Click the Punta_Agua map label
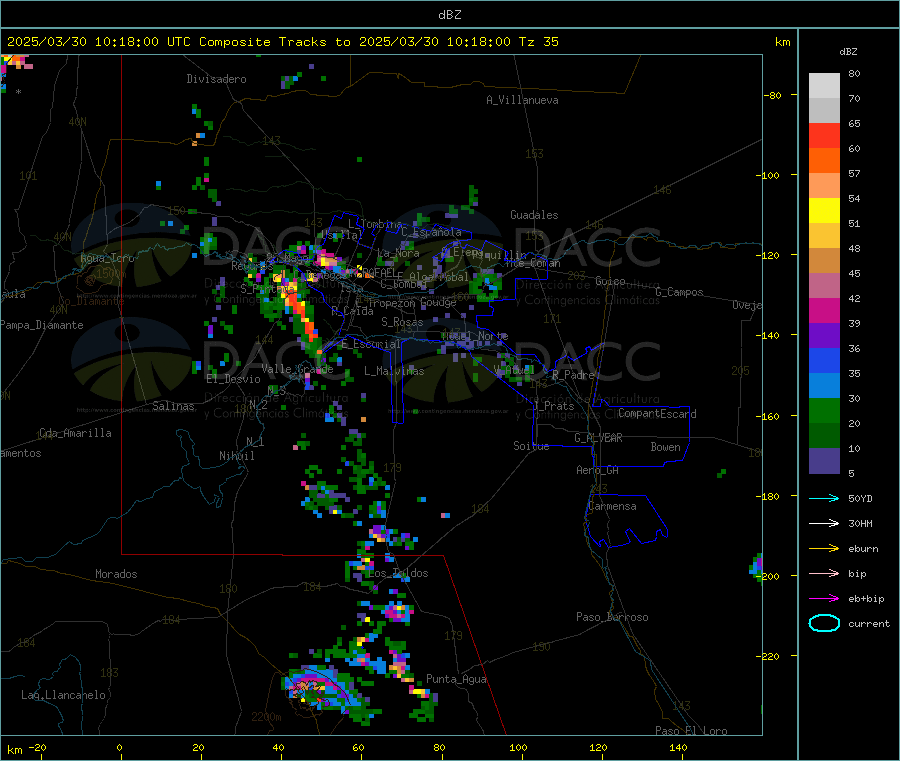Image resolution: width=900 pixels, height=761 pixels. pos(456,679)
